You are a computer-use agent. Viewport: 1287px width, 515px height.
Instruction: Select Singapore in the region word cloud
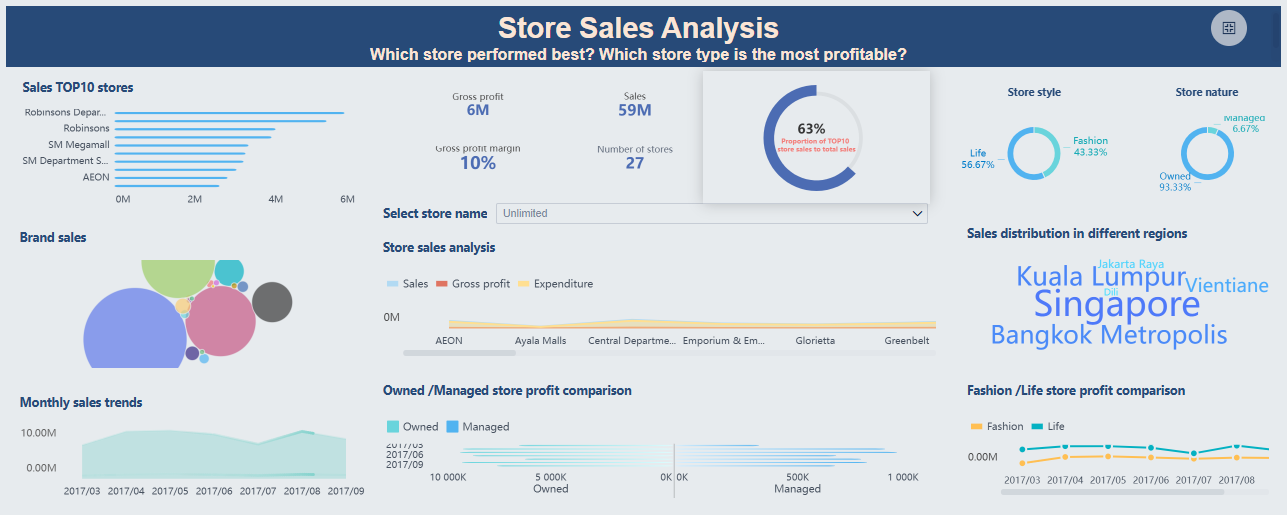(x=1116, y=304)
